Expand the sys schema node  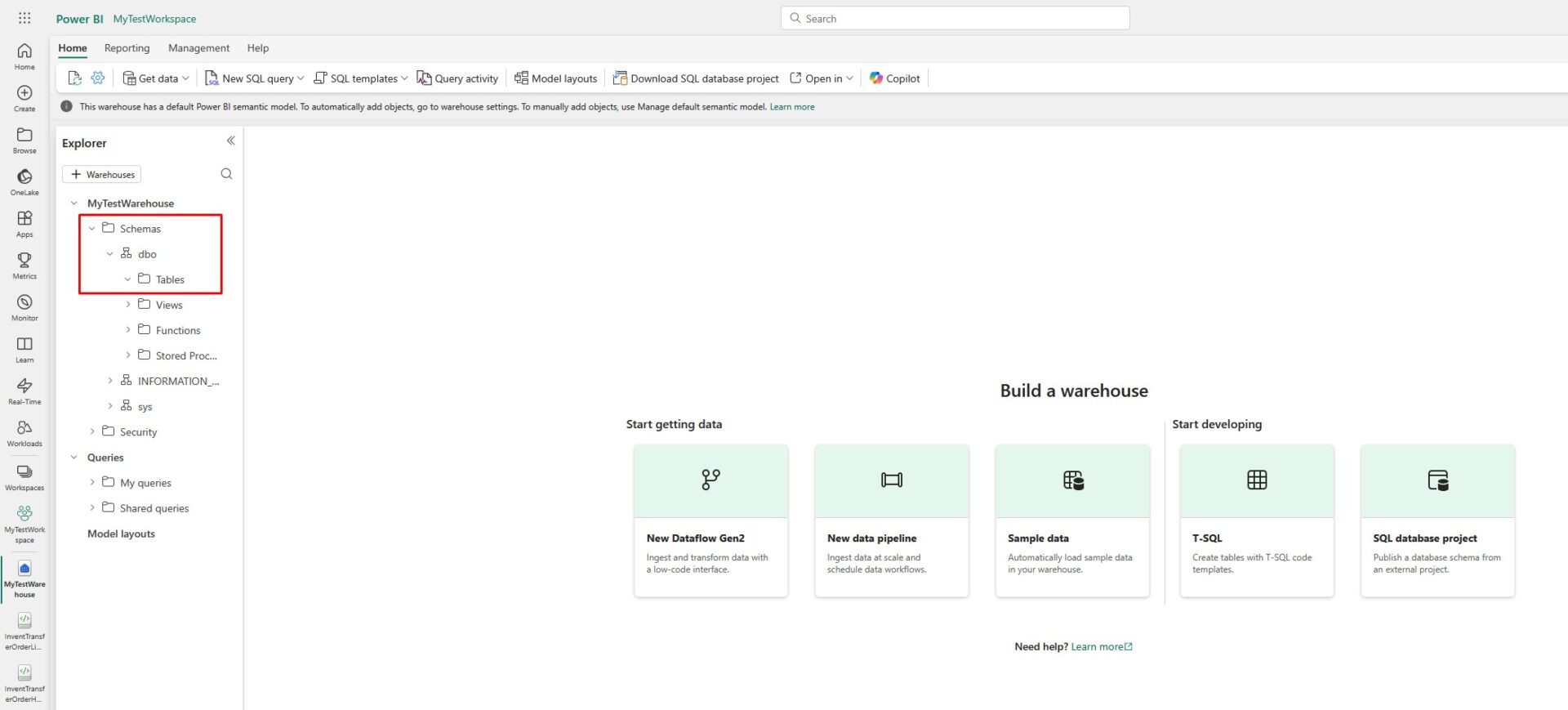(110, 405)
